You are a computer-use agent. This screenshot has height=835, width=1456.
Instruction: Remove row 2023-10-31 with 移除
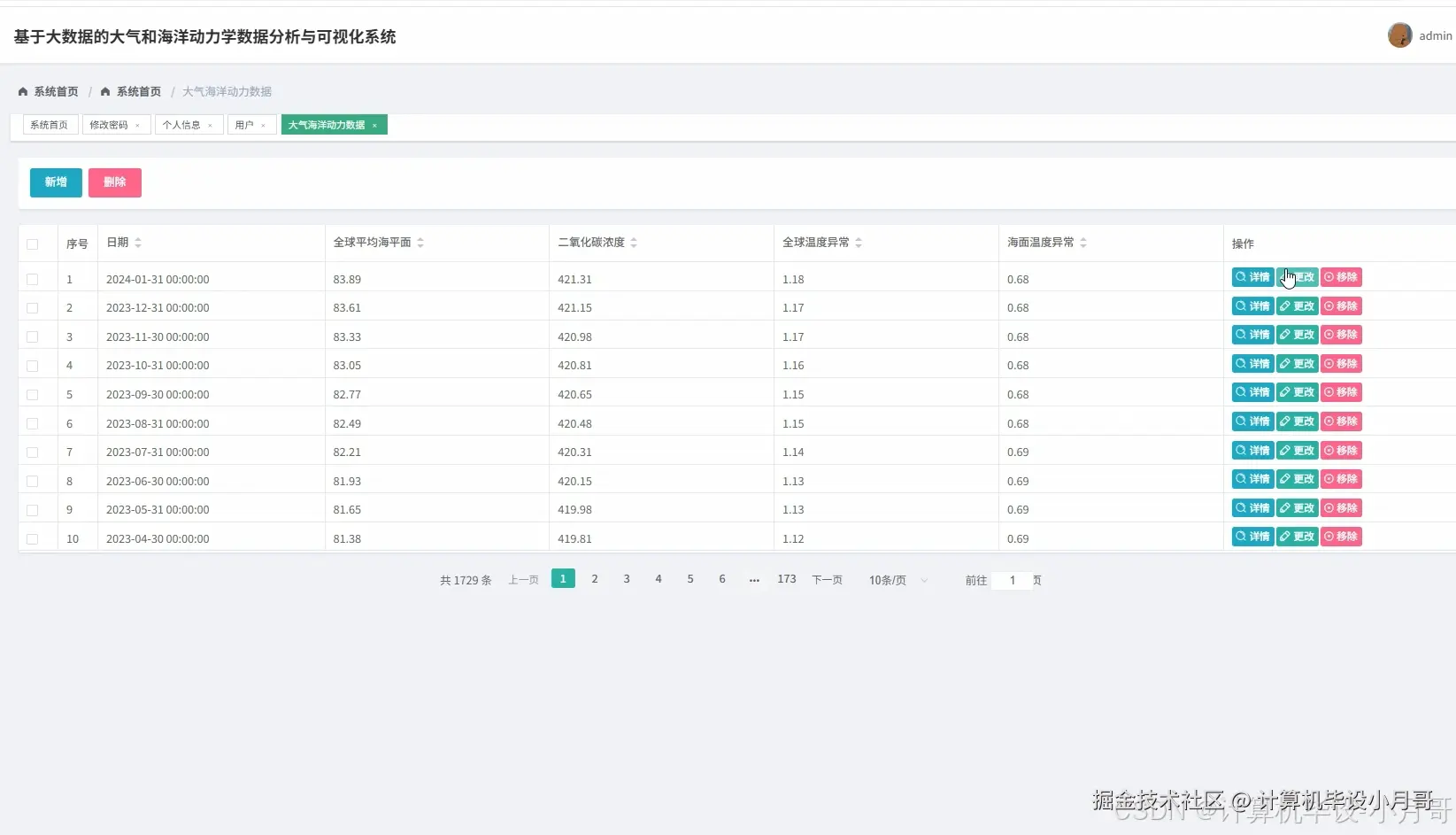1341,364
